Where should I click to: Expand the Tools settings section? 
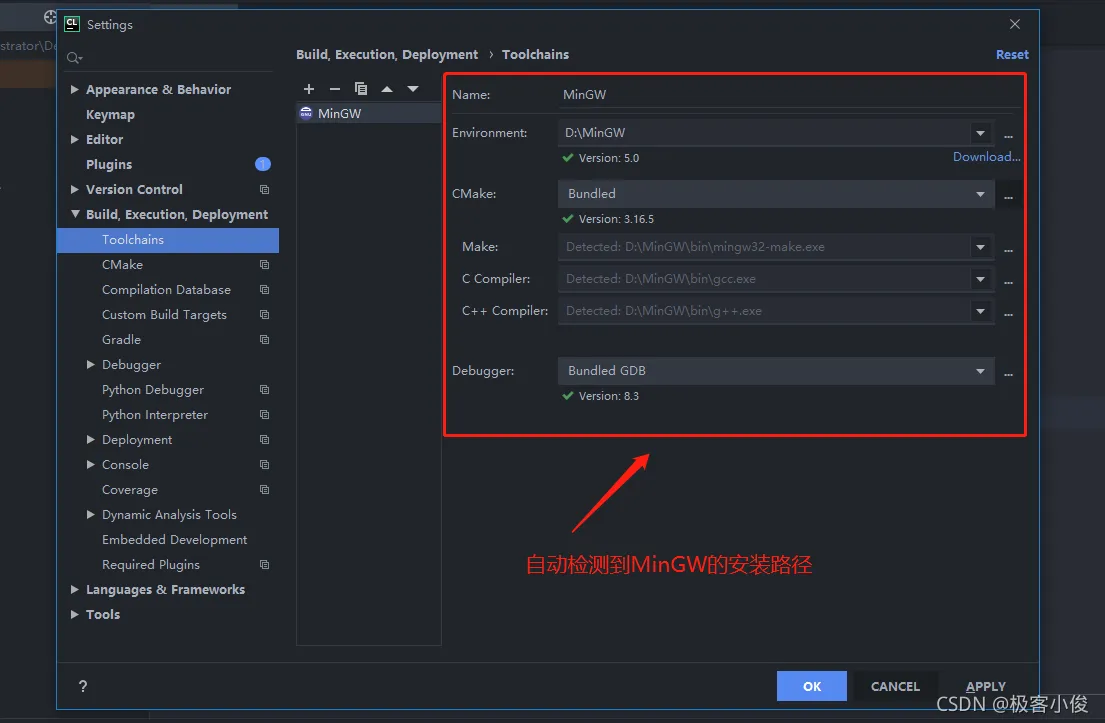pyautogui.click(x=75, y=614)
